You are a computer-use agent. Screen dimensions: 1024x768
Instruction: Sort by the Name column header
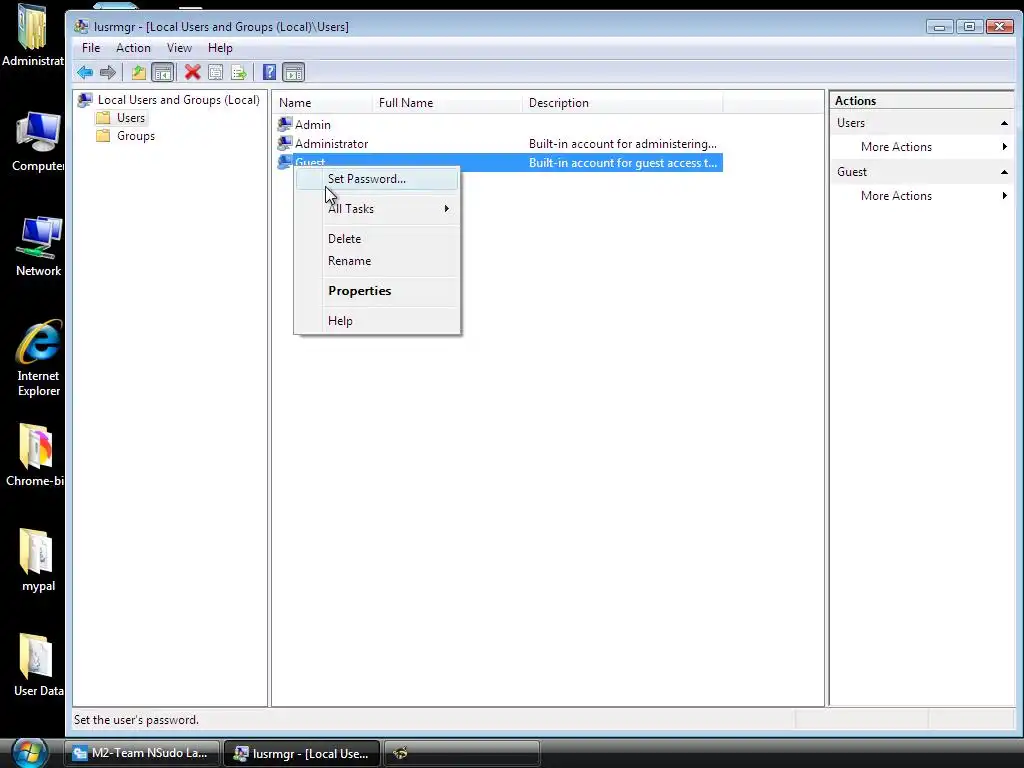pyautogui.click(x=323, y=103)
